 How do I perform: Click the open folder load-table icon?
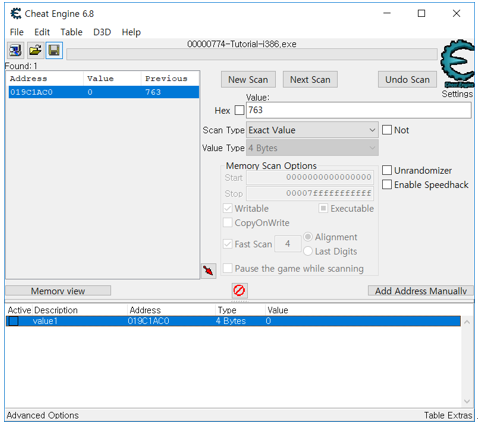click(x=35, y=51)
